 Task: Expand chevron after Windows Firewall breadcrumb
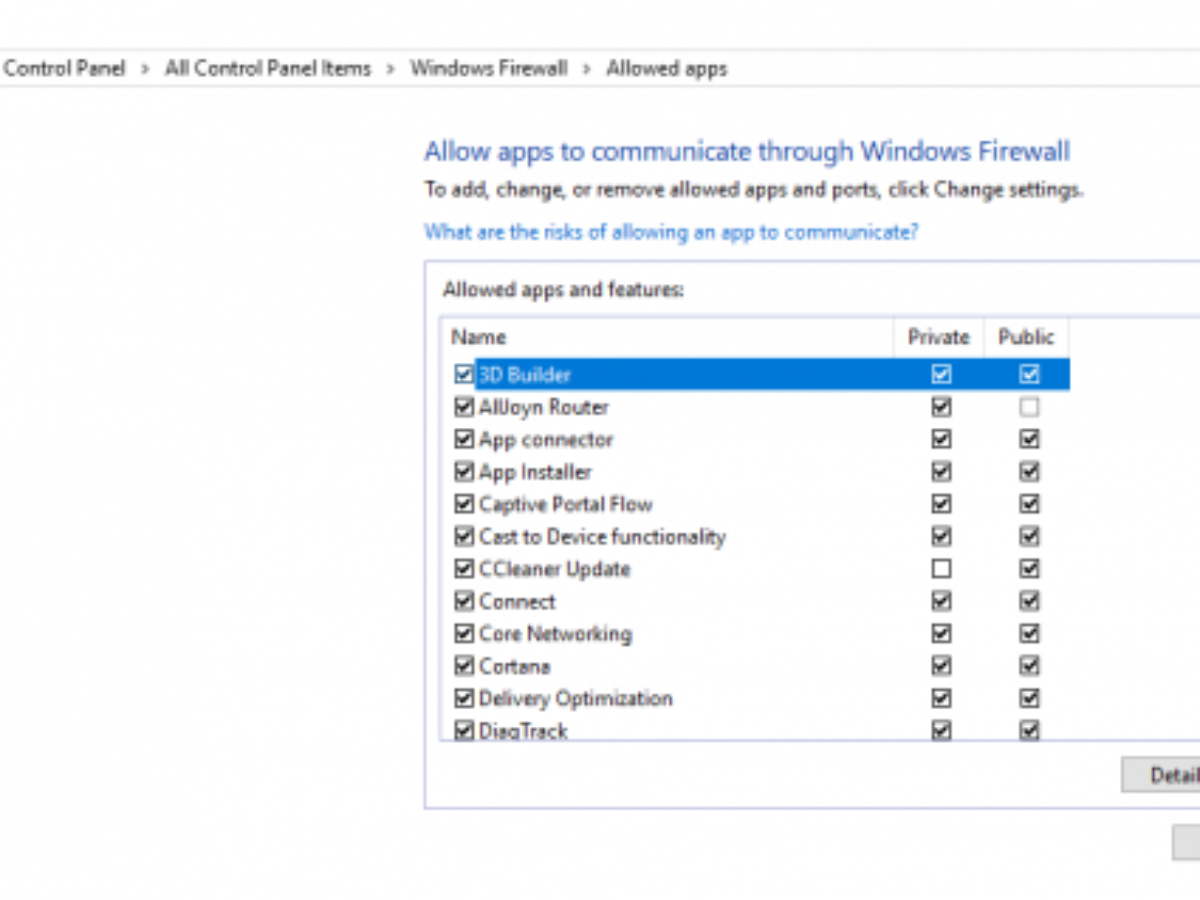[x=587, y=69]
